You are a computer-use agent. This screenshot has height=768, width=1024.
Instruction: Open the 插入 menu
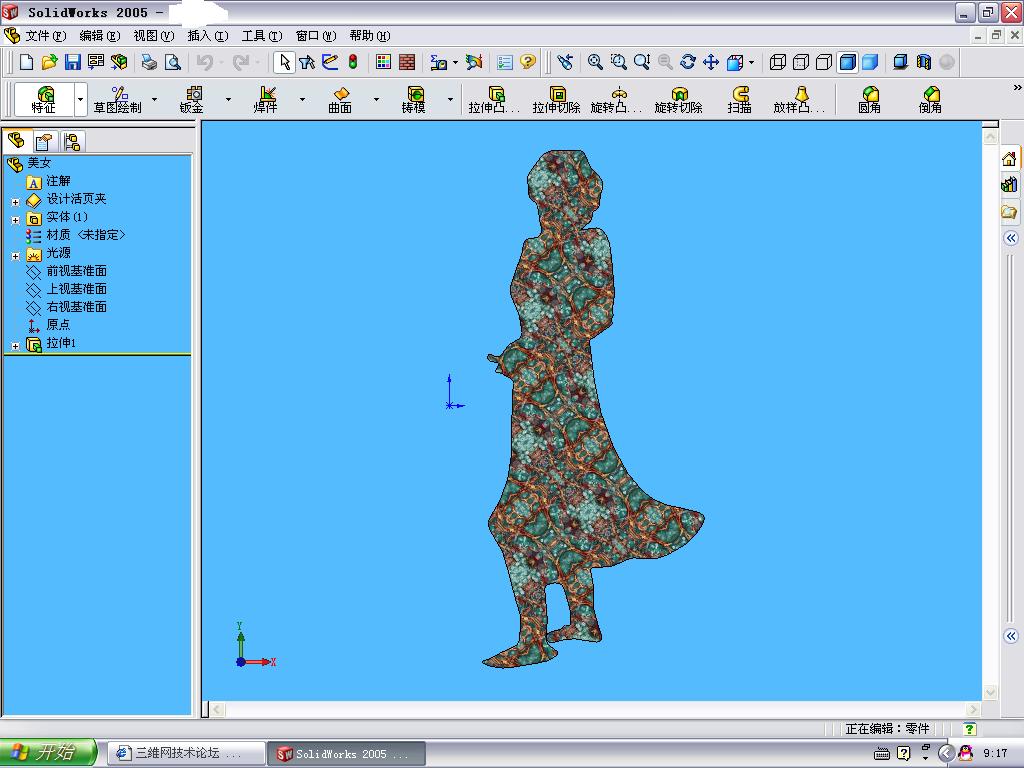(x=206, y=36)
